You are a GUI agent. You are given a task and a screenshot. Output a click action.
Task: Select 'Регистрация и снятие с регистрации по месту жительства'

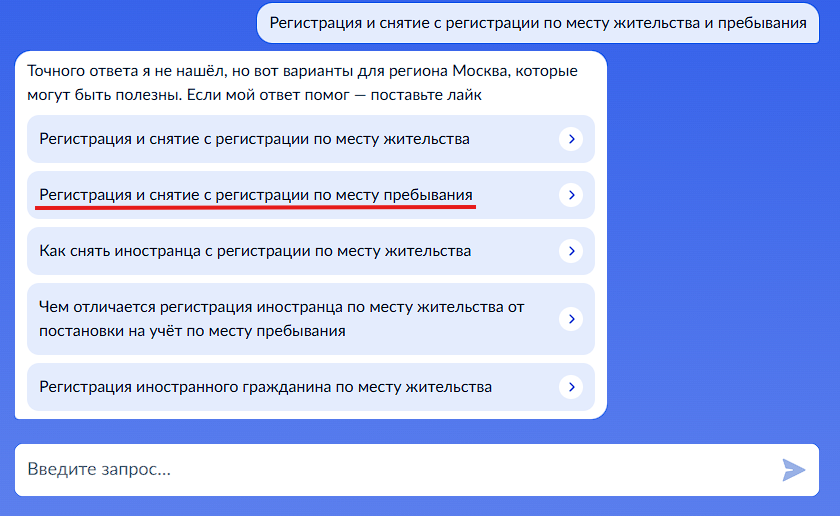[311, 139]
